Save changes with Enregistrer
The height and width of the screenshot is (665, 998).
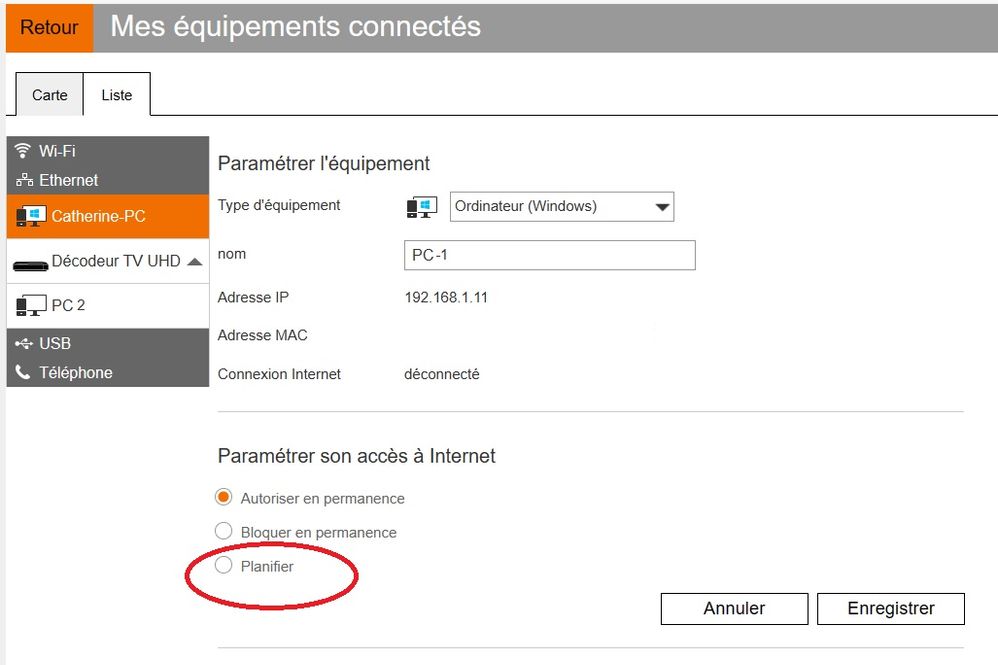point(890,608)
